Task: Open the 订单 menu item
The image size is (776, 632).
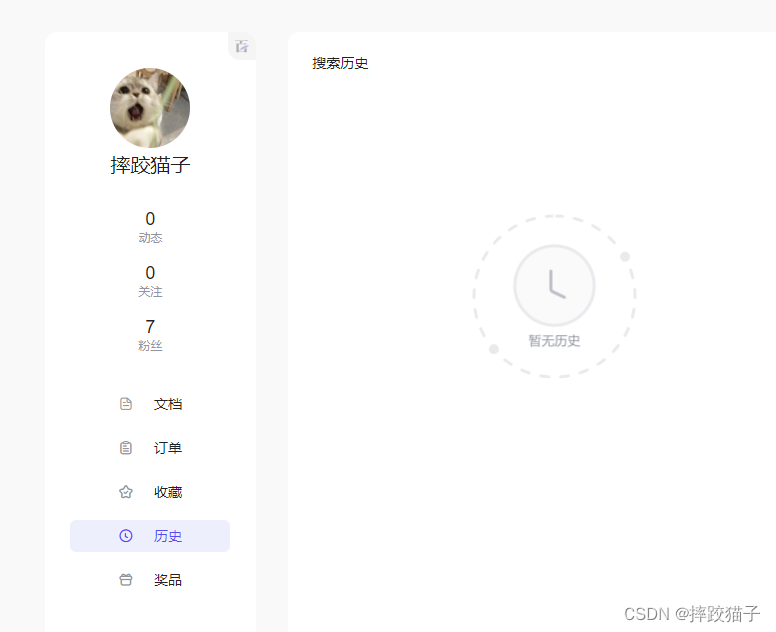Action: click(150, 448)
